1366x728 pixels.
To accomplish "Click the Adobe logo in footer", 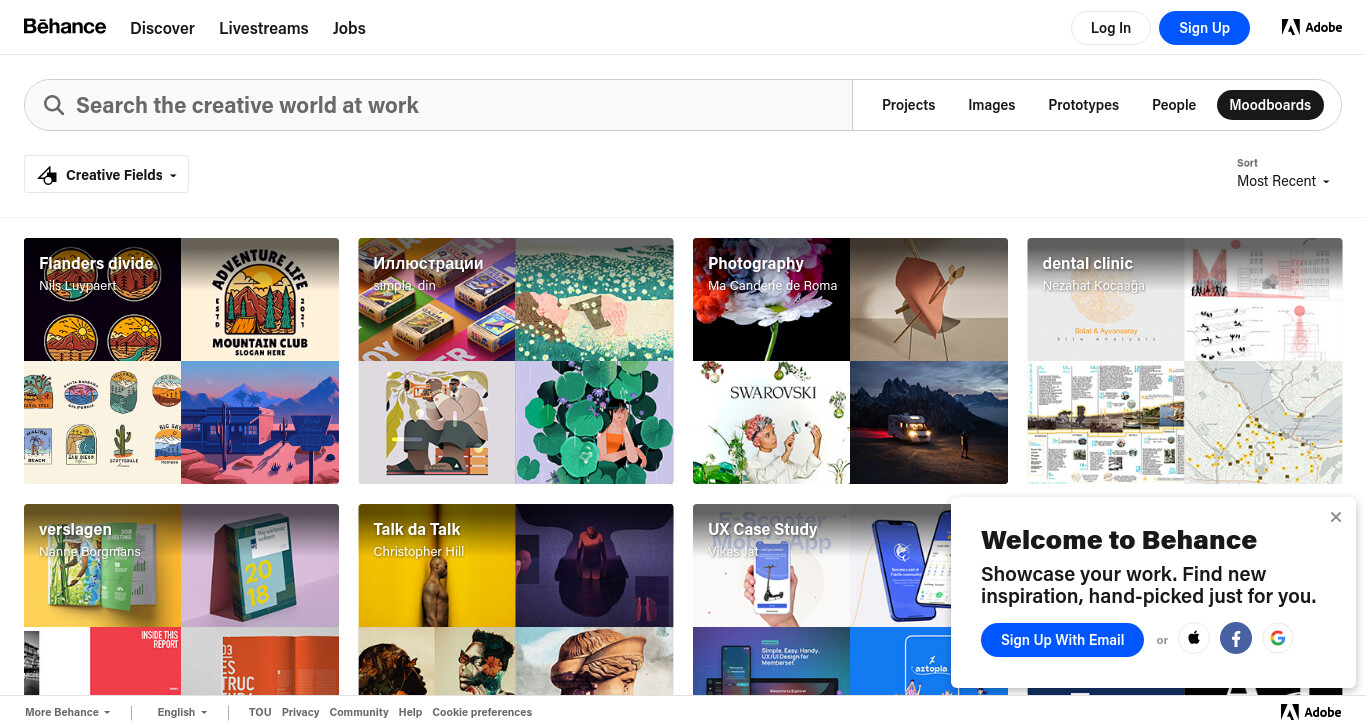I will coord(1312,712).
